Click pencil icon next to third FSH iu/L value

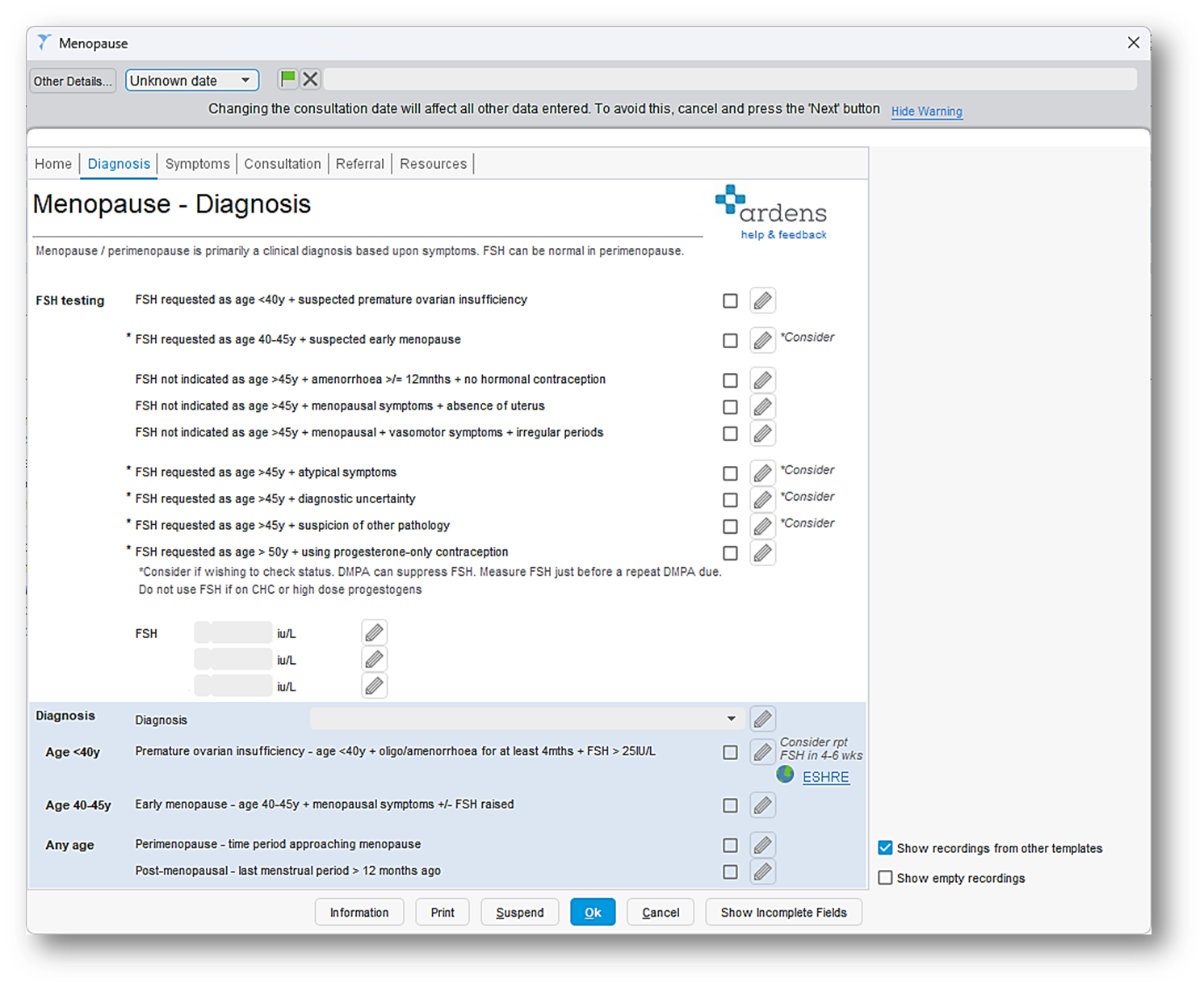(374, 686)
